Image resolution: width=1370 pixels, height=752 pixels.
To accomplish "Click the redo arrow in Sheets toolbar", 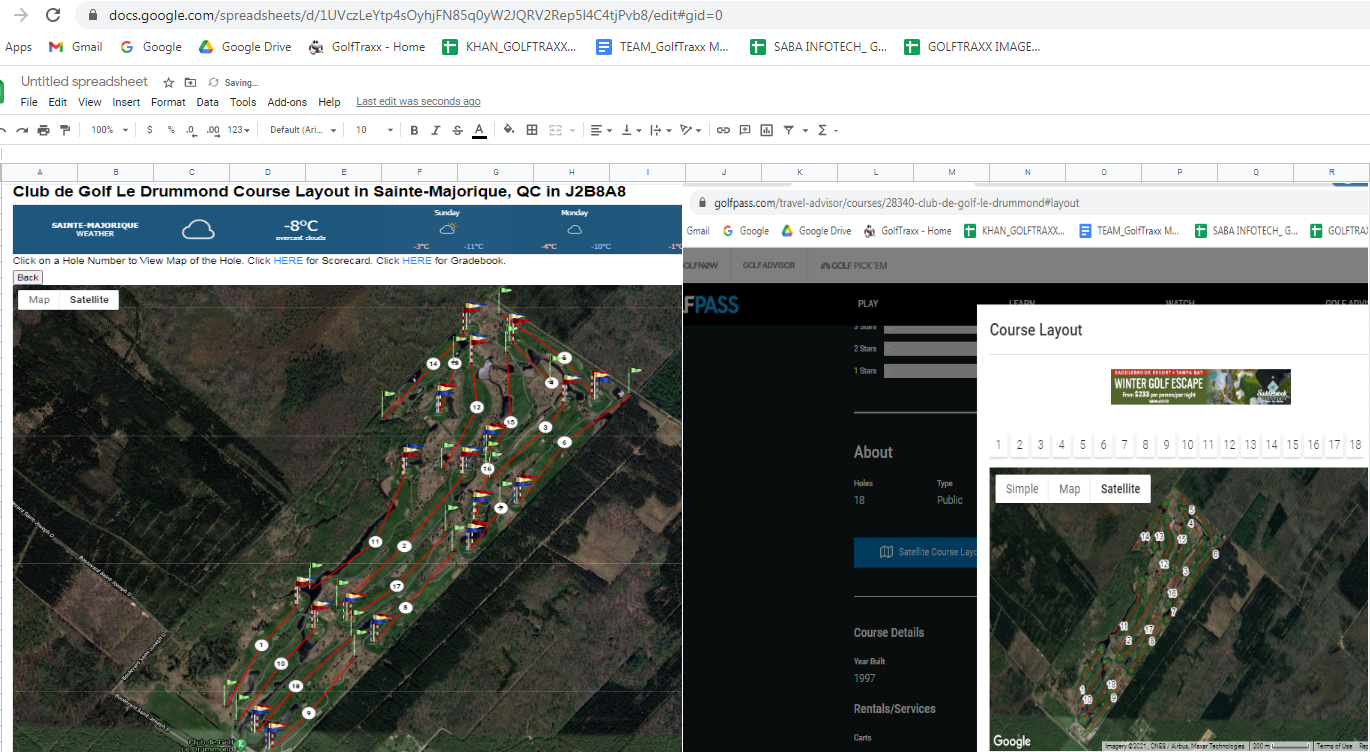I will [x=20, y=130].
